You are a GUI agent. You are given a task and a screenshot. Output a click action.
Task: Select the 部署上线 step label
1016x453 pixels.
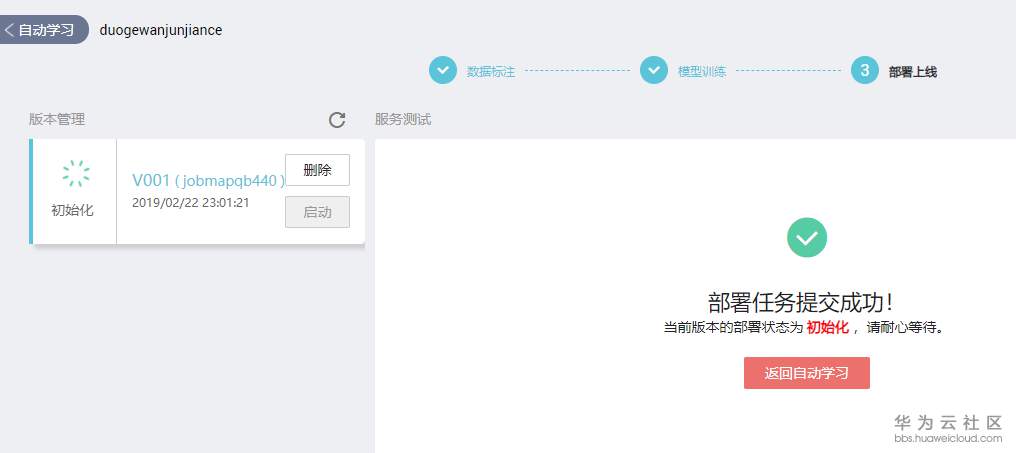pyautogui.click(x=913, y=72)
